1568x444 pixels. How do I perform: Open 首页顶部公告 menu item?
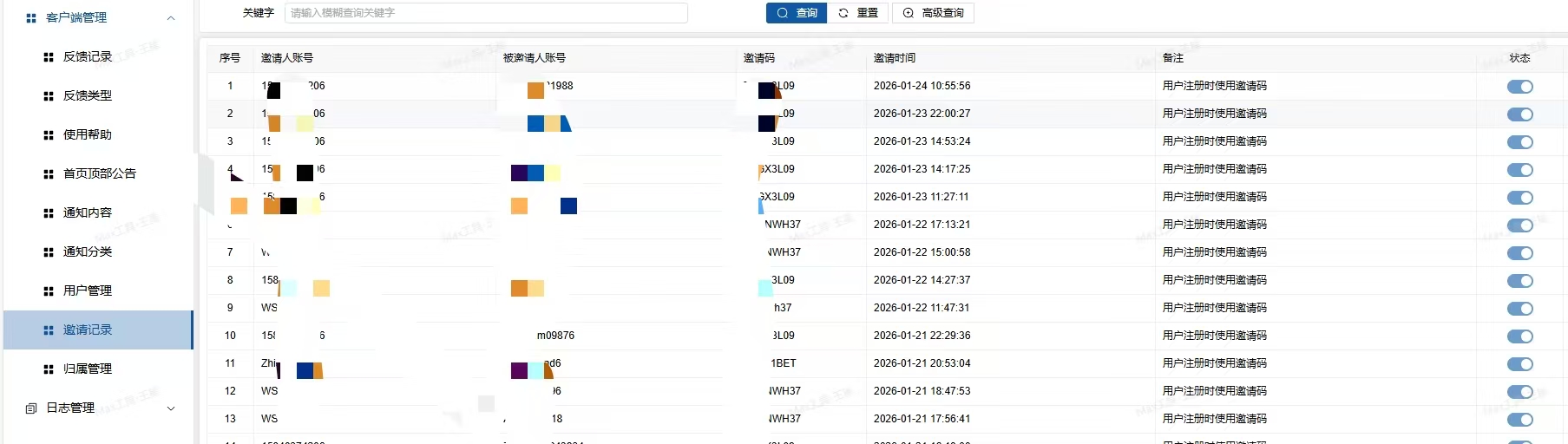pyautogui.click(x=98, y=174)
